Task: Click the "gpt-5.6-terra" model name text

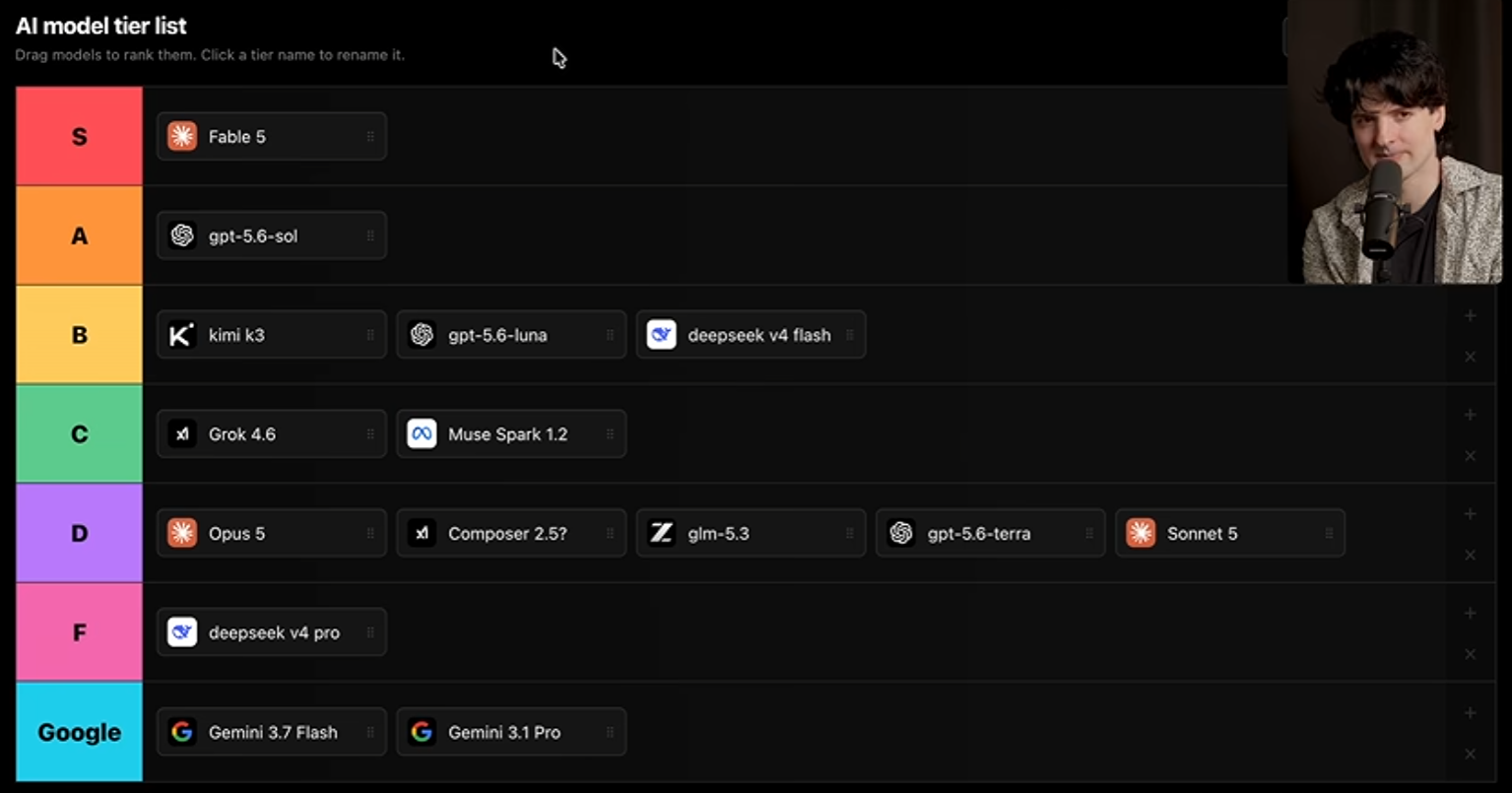Action: coord(979,534)
